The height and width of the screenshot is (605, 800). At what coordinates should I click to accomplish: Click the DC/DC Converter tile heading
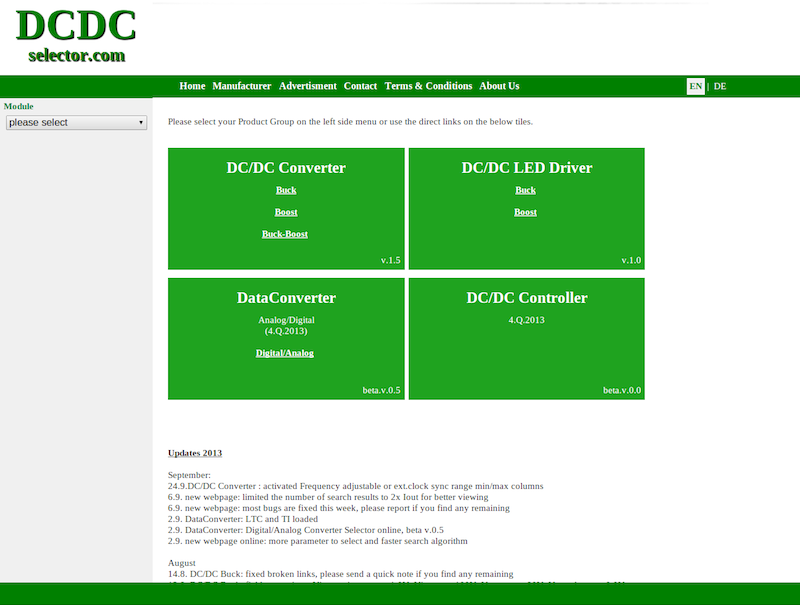click(x=286, y=168)
